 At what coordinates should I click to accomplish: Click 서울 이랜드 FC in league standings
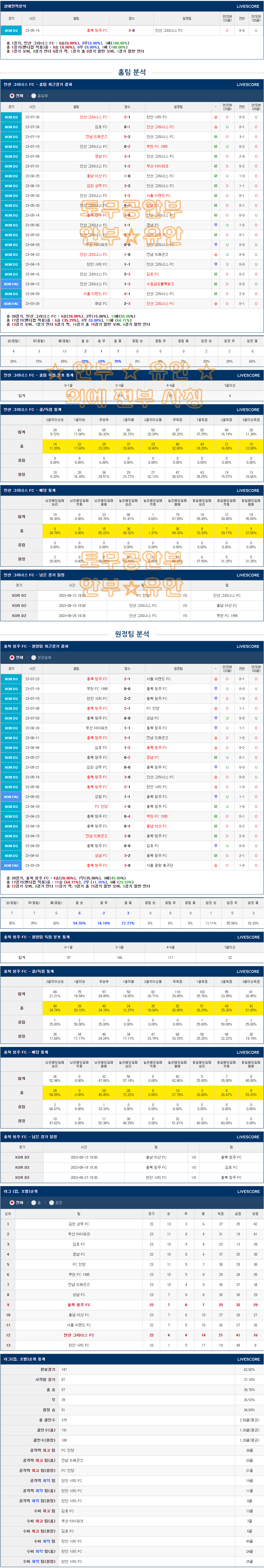click(79, 1325)
